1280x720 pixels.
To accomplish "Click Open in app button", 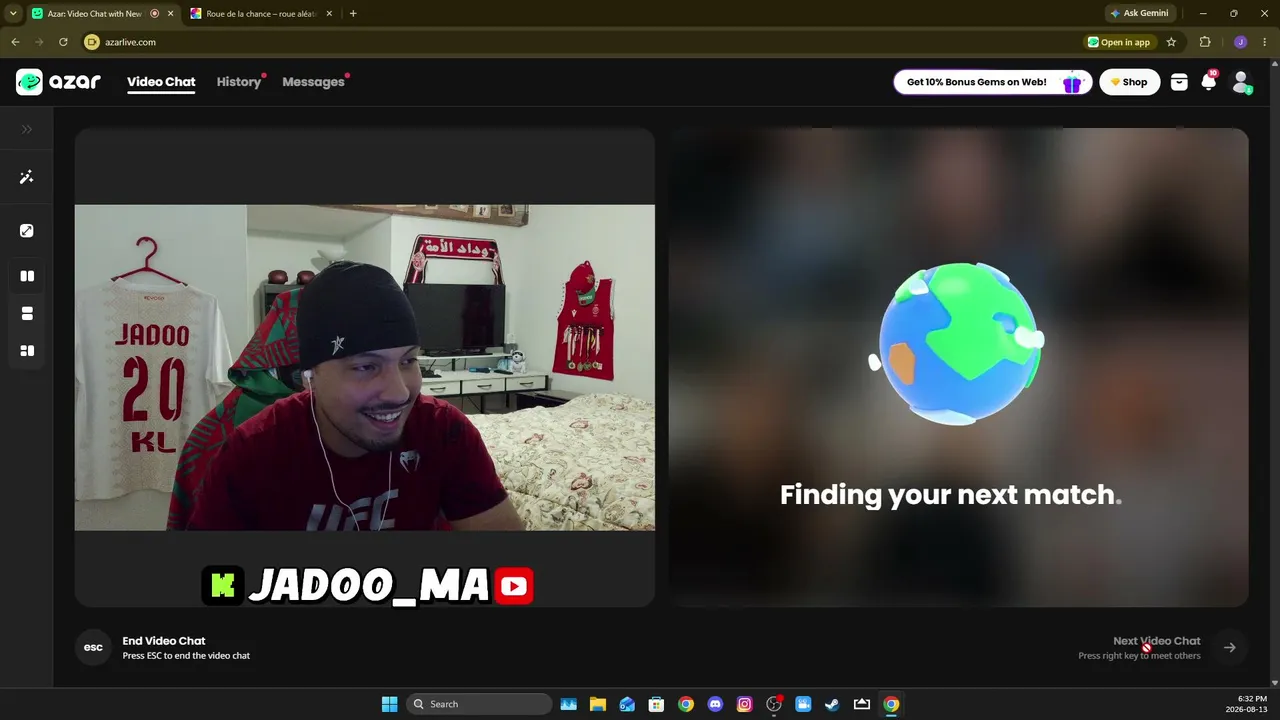I will pyautogui.click(x=1119, y=42).
